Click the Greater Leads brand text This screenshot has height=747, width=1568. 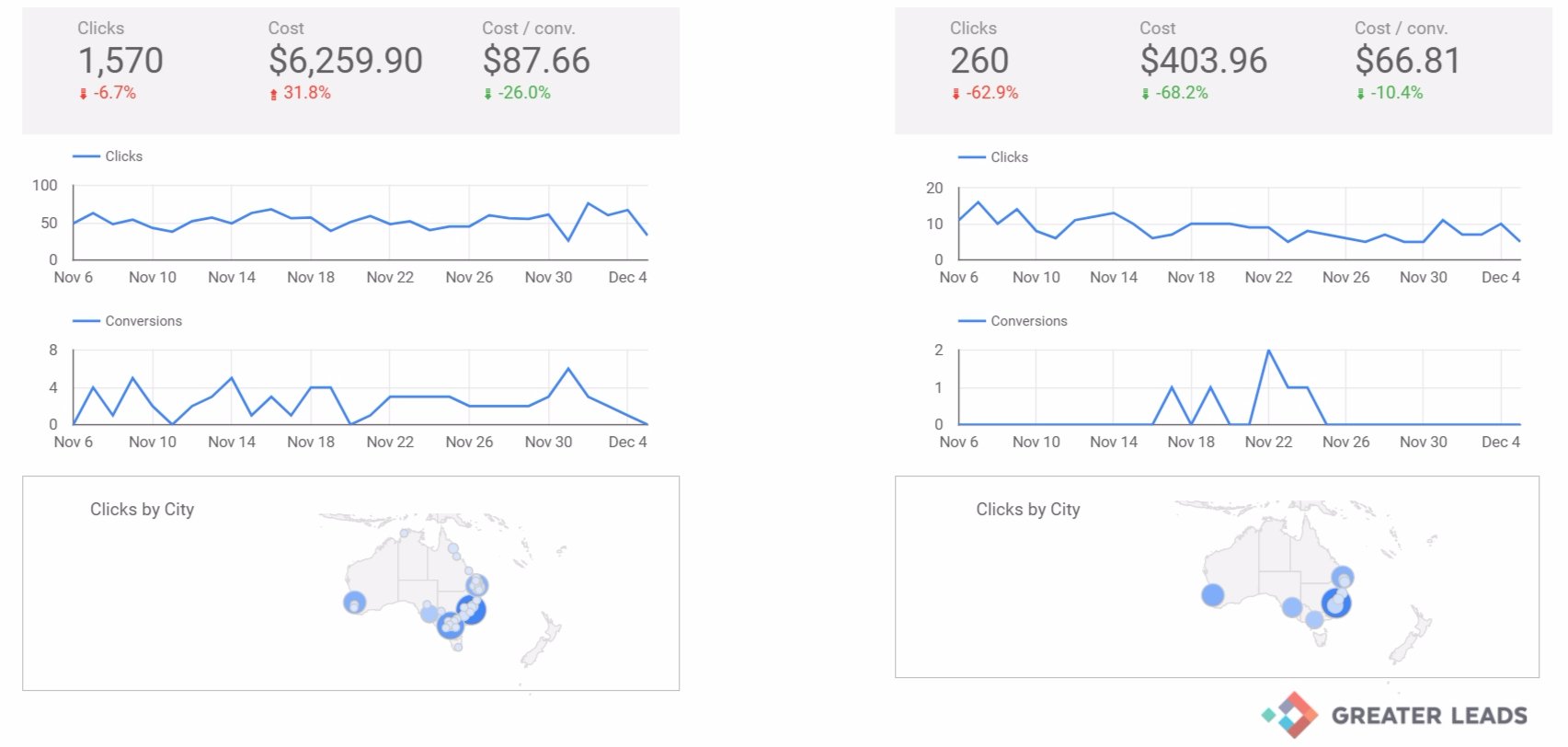(1429, 716)
